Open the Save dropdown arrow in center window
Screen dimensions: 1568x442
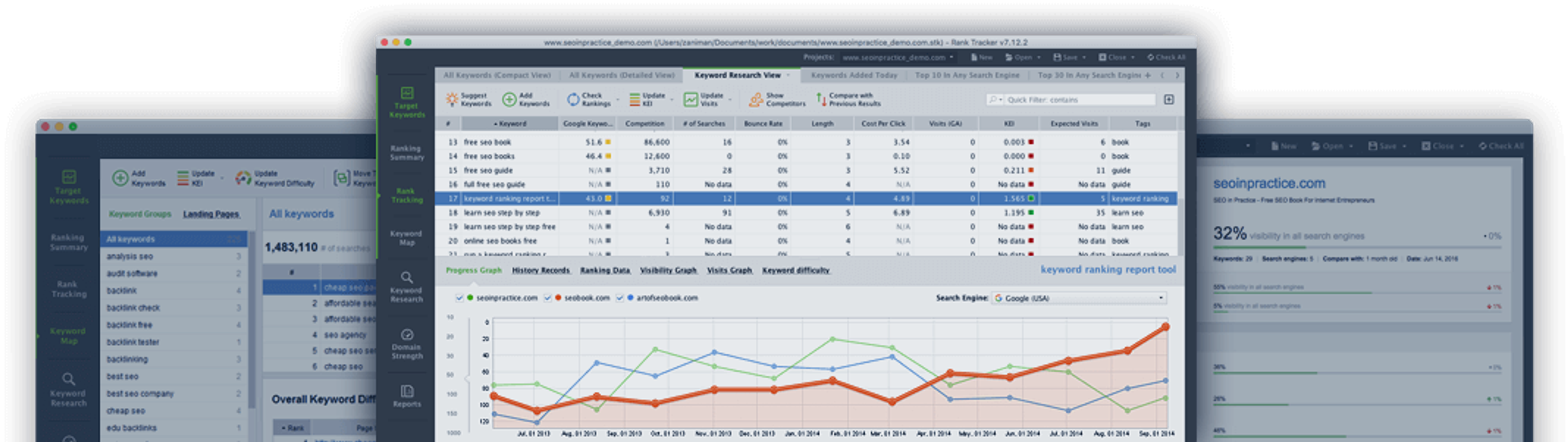(x=1084, y=57)
